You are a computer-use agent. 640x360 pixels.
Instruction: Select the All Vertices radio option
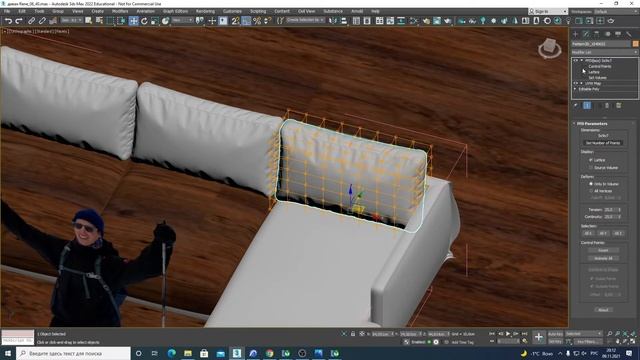pos(591,191)
